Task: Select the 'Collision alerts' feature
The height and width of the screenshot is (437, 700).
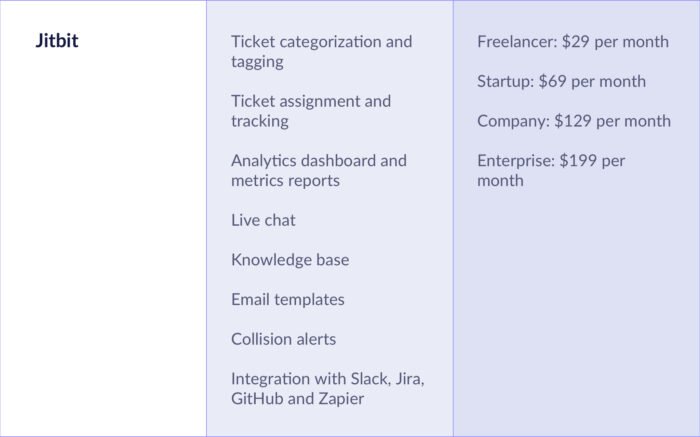Action: click(283, 339)
